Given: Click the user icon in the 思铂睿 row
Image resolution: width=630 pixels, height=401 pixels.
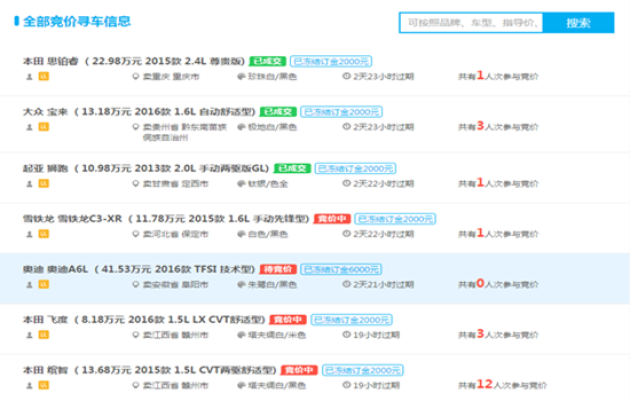Looking at the screenshot, I should pos(29,76).
